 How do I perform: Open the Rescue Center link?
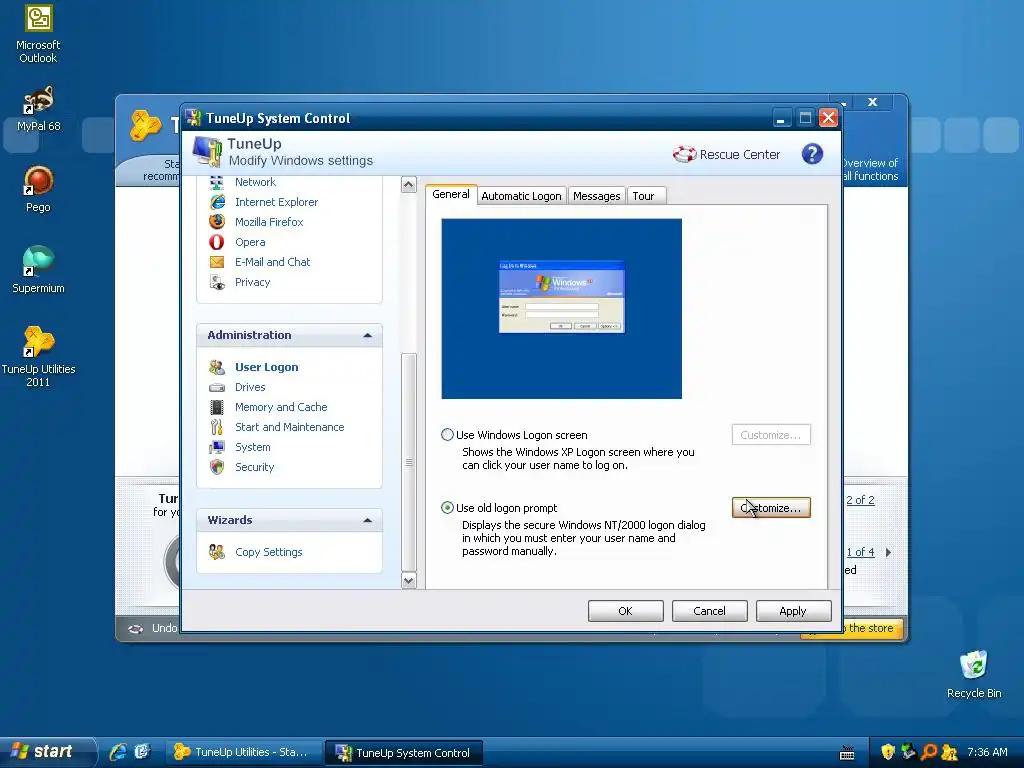739,155
